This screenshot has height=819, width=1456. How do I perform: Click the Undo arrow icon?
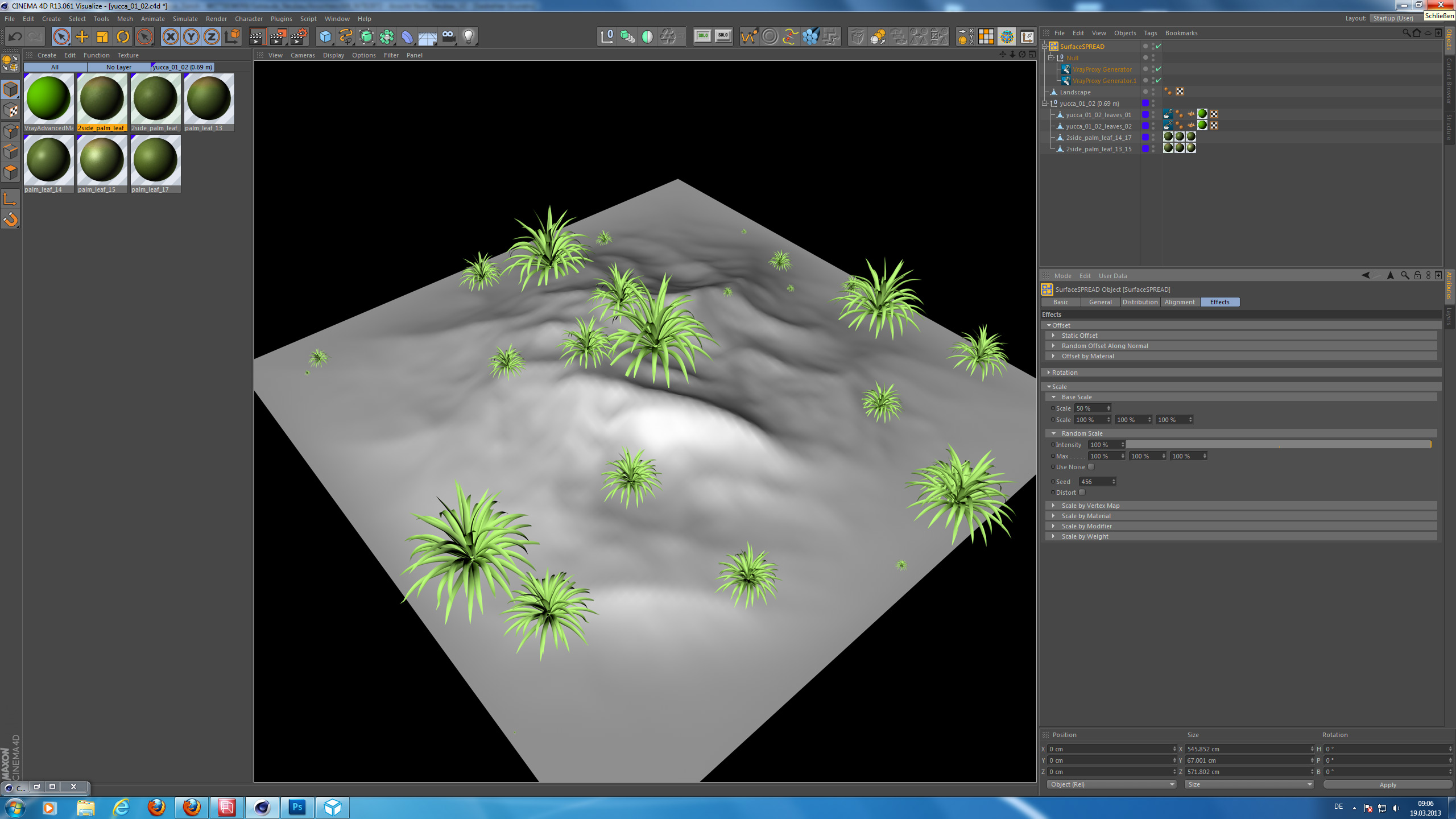coord(15,37)
